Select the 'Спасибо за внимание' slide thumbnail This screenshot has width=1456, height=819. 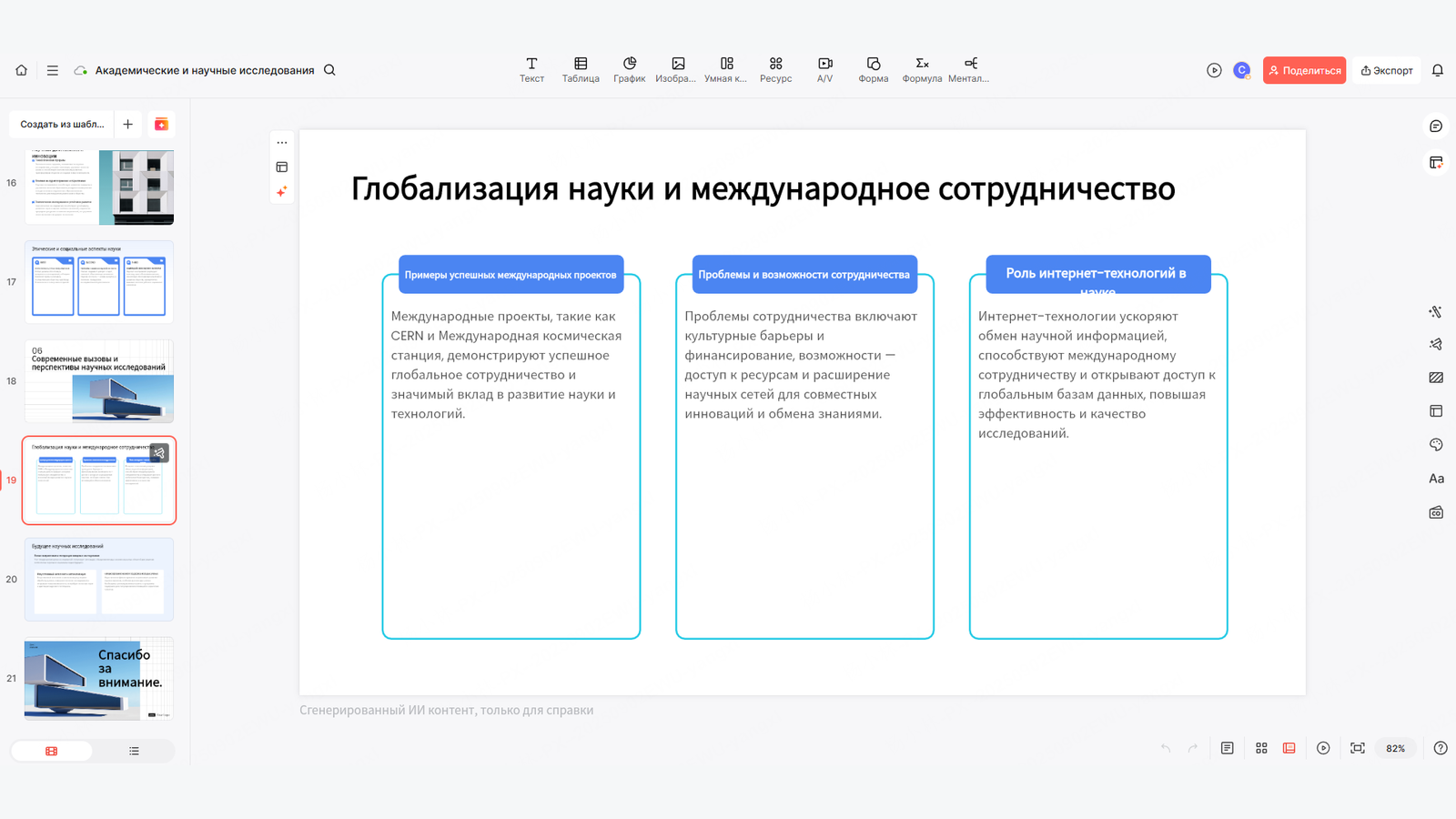pyautogui.click(x=99, y=679)
